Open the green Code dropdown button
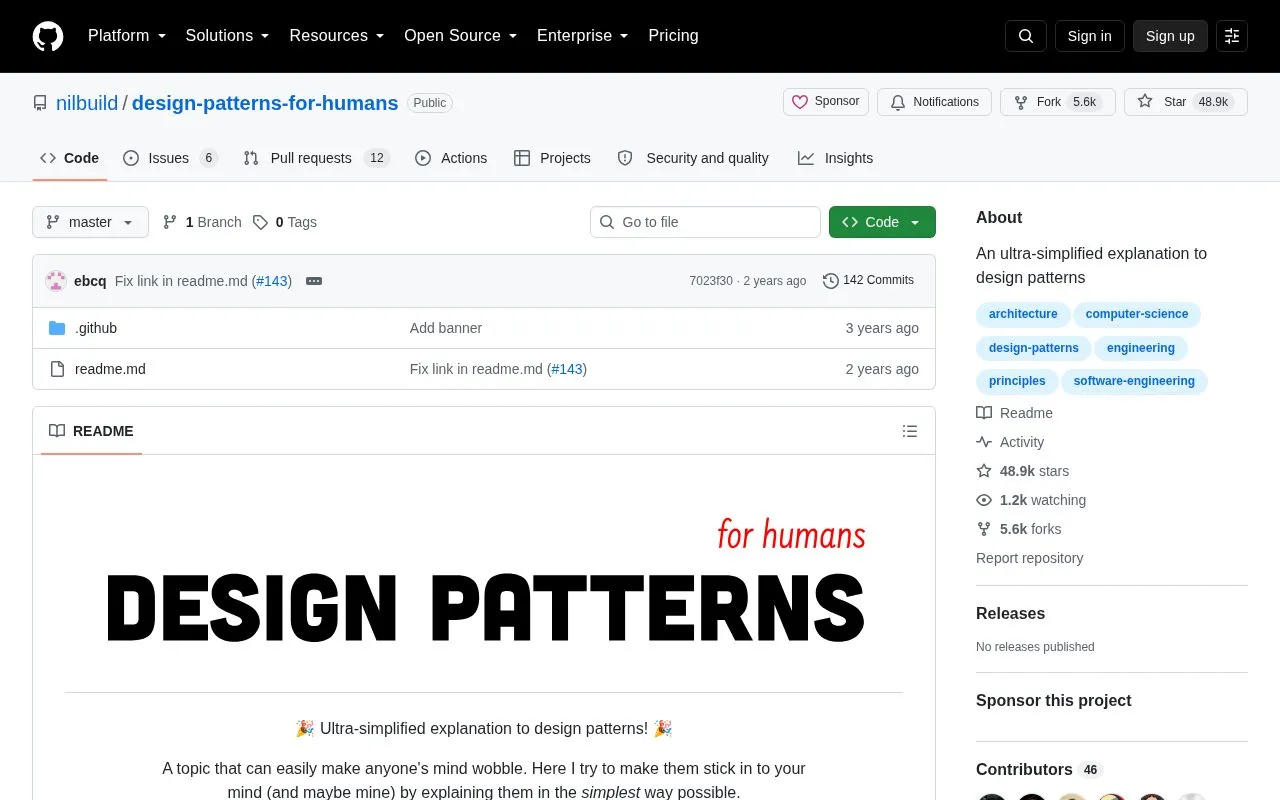Image resolution: width=1280 pixels, height=800 pixels. [882, 222]
